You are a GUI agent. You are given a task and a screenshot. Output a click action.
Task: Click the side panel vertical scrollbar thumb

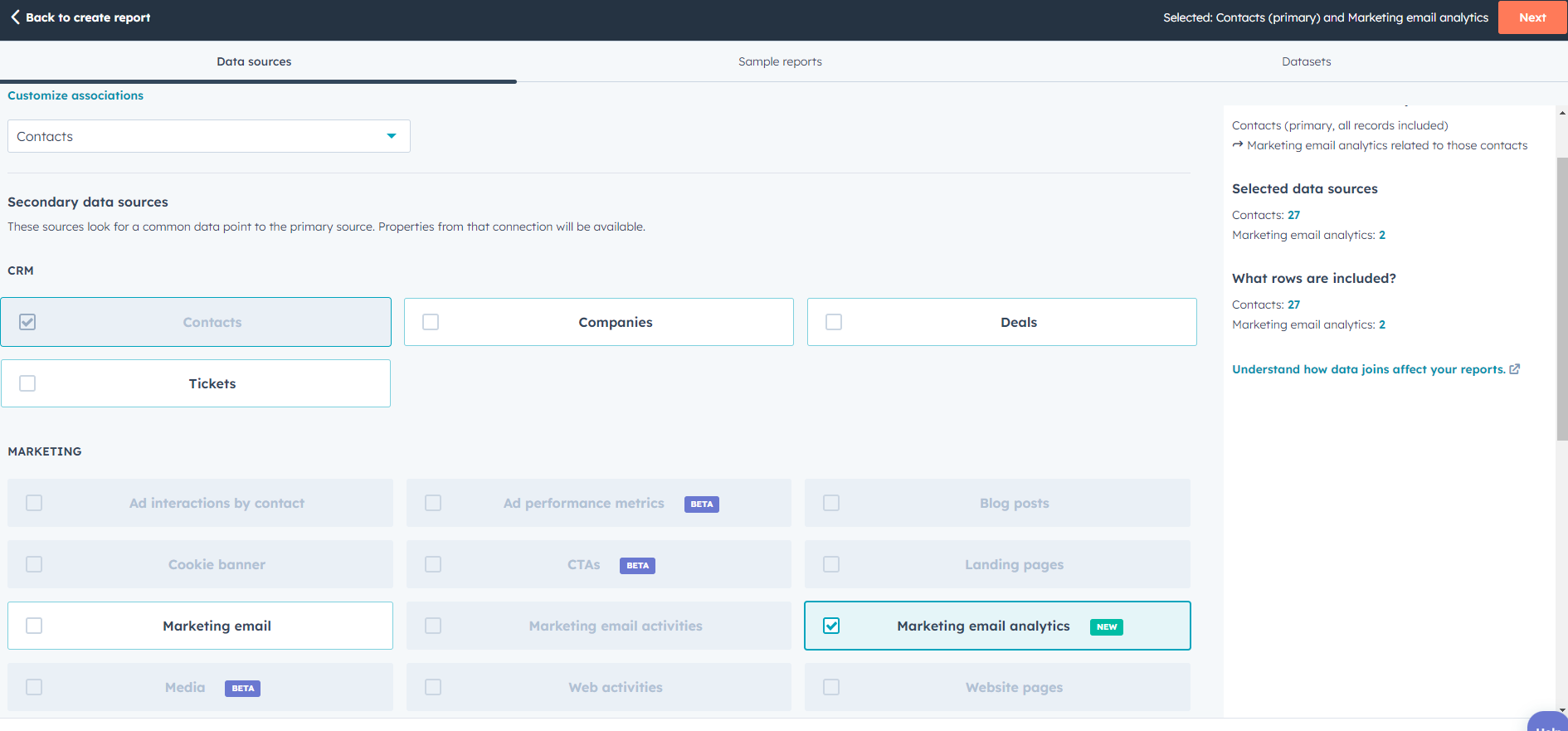(x=1562, y=299)
